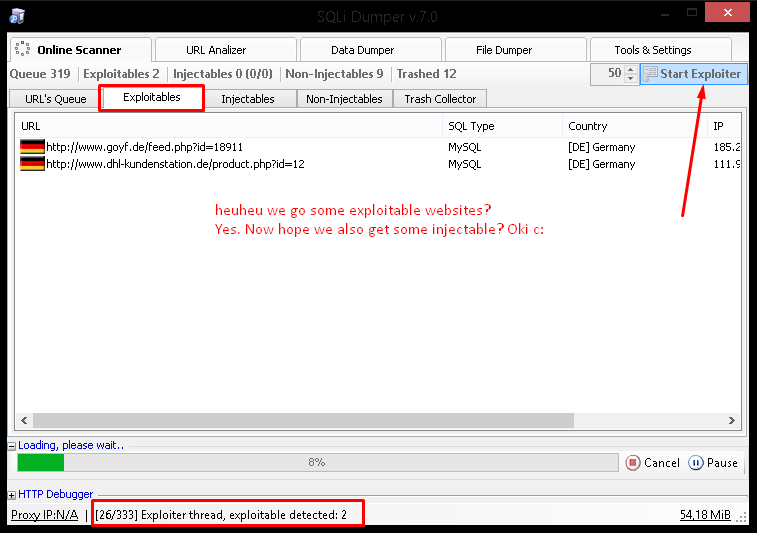Click the 54,18 MiB memory link

705,515
